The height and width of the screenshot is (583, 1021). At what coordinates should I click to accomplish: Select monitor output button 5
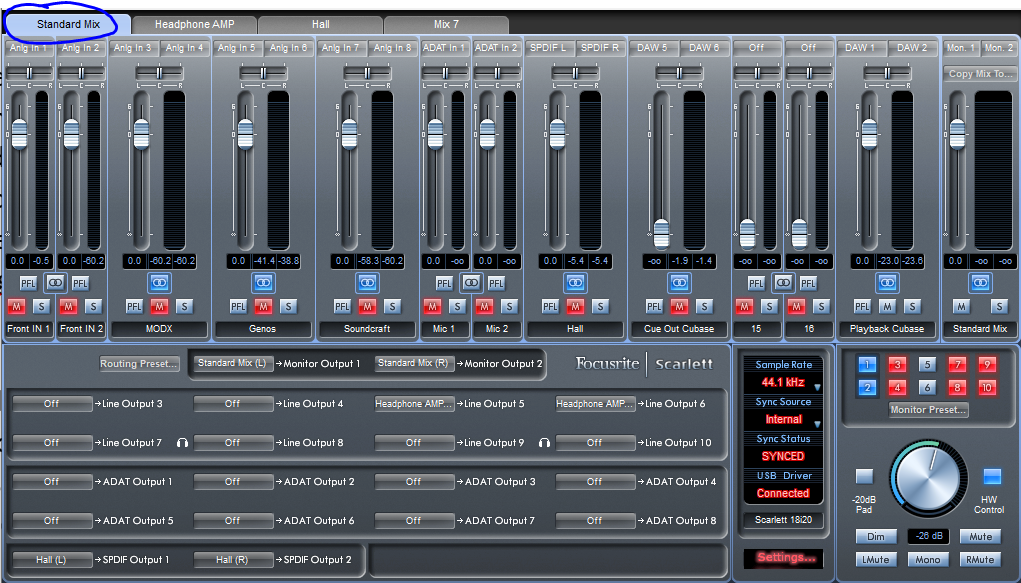[x=927, y=365]
